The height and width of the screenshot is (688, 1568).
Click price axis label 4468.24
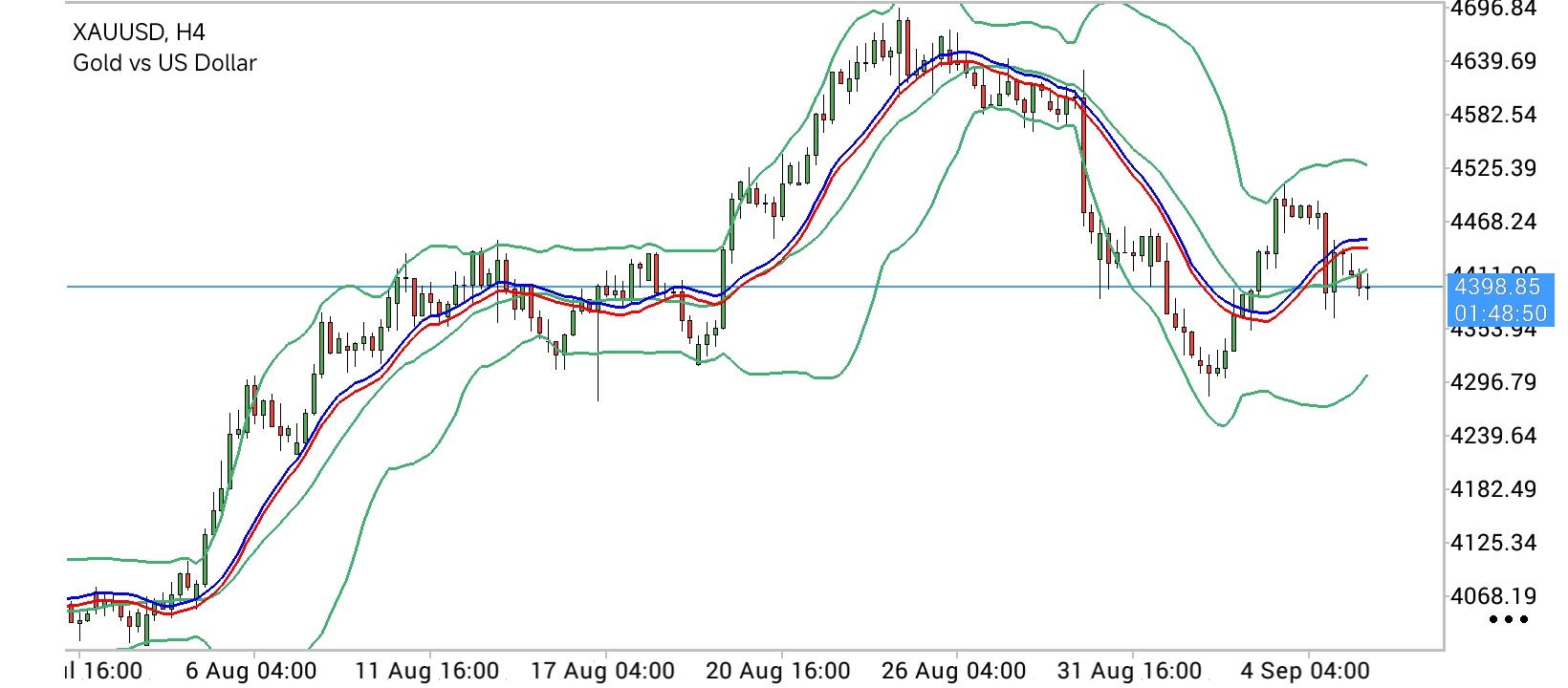(x=1493, y=223)
